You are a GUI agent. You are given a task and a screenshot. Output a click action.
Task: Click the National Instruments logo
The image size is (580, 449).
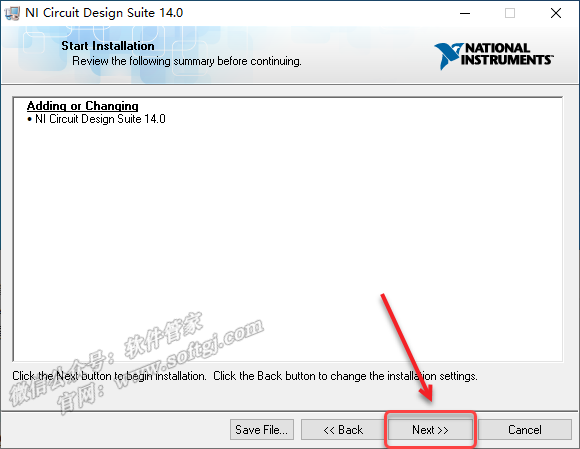click(x=494, y=55)
